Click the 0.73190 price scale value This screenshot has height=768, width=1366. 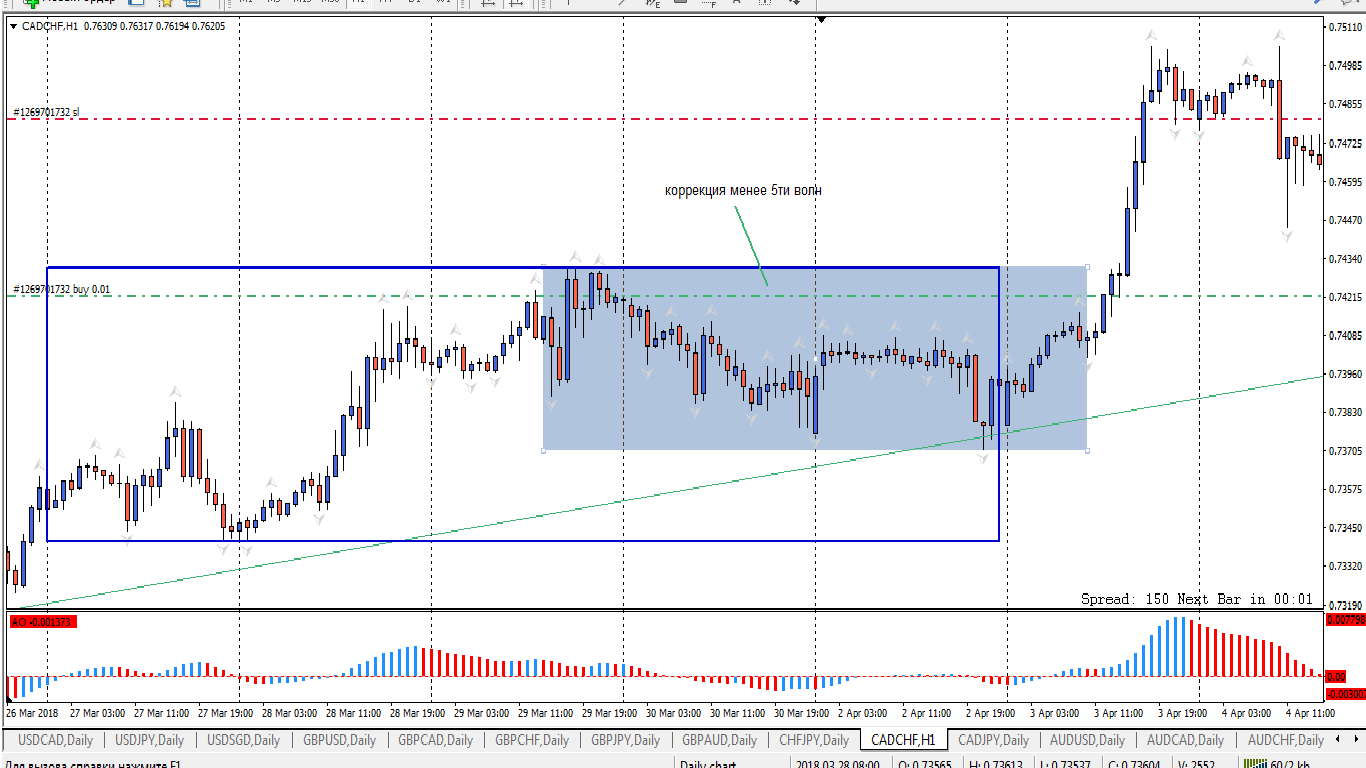tap(1346, 605)
